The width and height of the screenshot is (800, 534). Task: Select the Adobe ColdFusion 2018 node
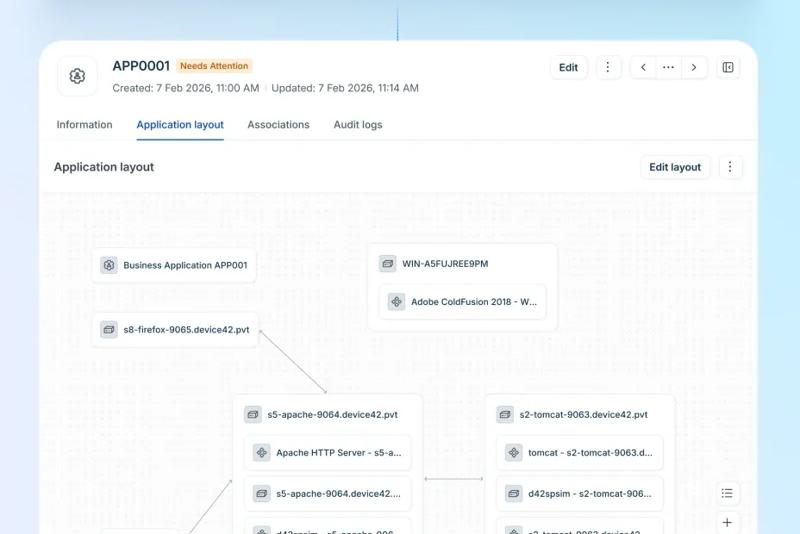coord(463,302)
